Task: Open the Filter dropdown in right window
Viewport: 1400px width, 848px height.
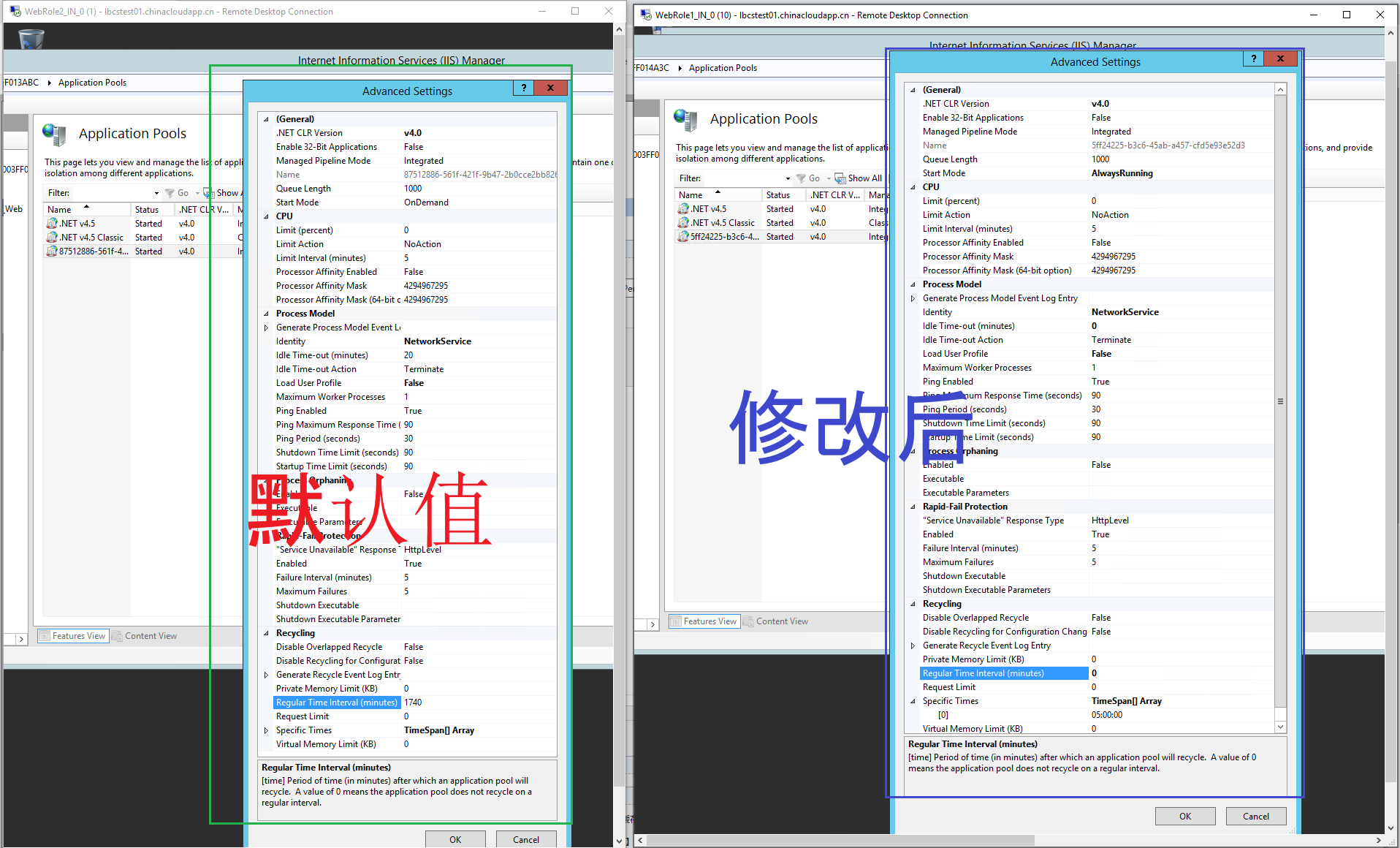Action: pyautogui.click(x=787, y=178)
